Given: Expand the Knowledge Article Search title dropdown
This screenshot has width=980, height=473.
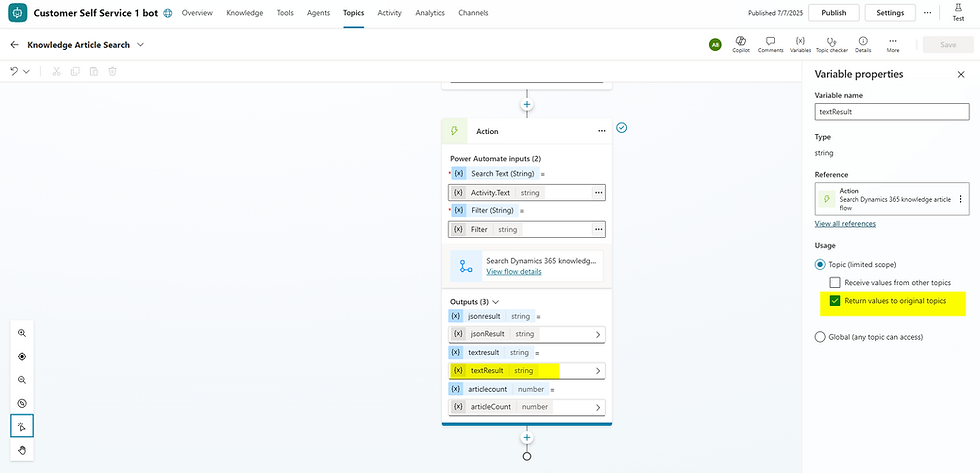Looking at the screenshot, I should pos(140,45).
